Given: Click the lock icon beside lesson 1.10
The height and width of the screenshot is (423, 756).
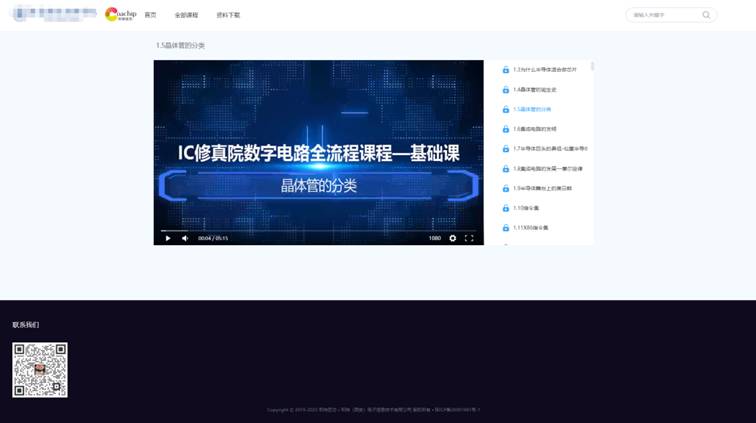Looking at the screenshot, I should coord(505,208).
